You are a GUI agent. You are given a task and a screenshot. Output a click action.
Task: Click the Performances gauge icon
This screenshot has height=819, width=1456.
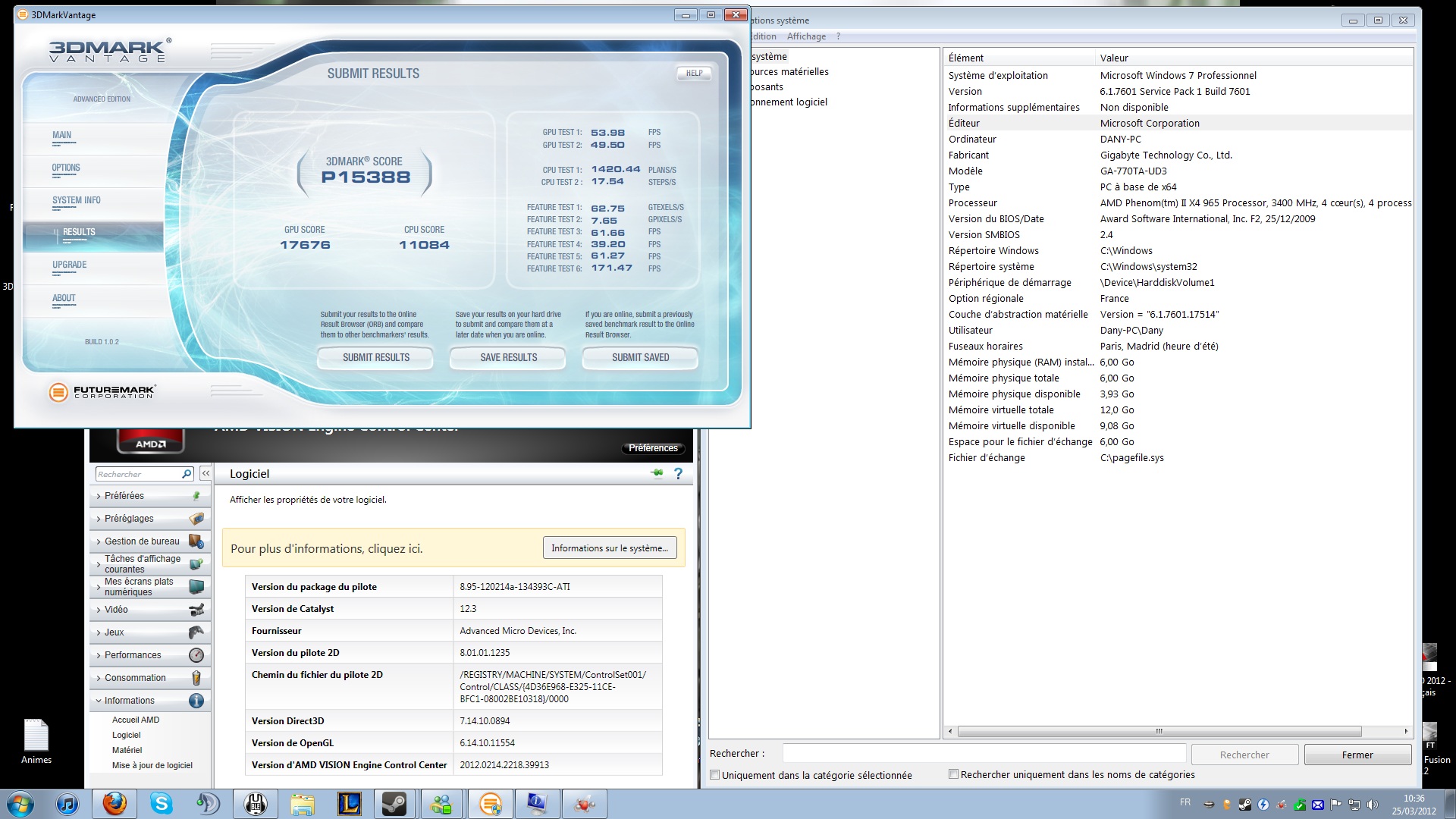coord(196,655)
